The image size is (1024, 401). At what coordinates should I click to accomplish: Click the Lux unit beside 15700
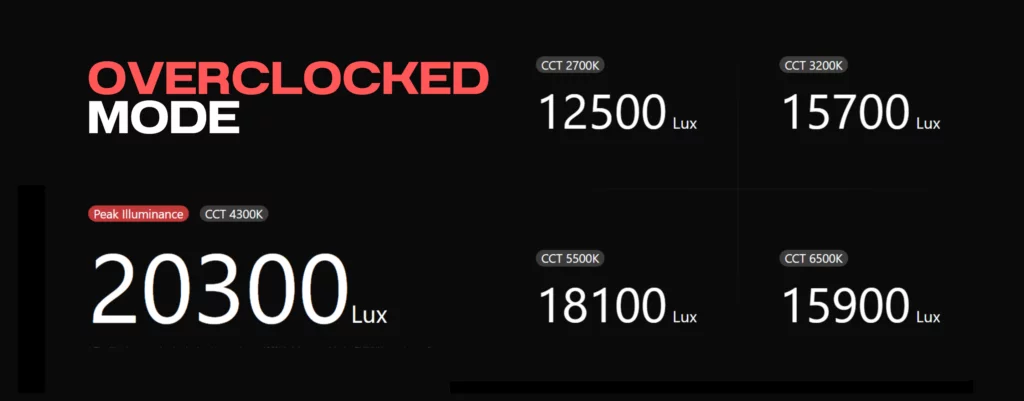pos(929,123)
